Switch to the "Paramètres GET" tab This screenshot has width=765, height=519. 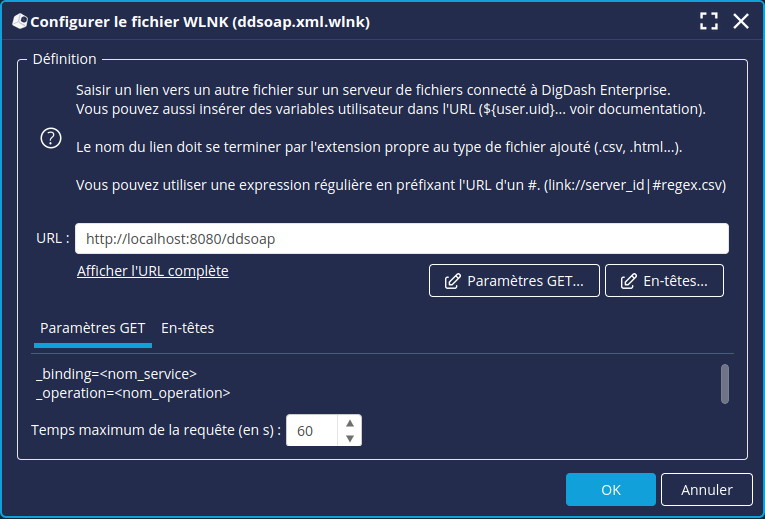[93, 328]
